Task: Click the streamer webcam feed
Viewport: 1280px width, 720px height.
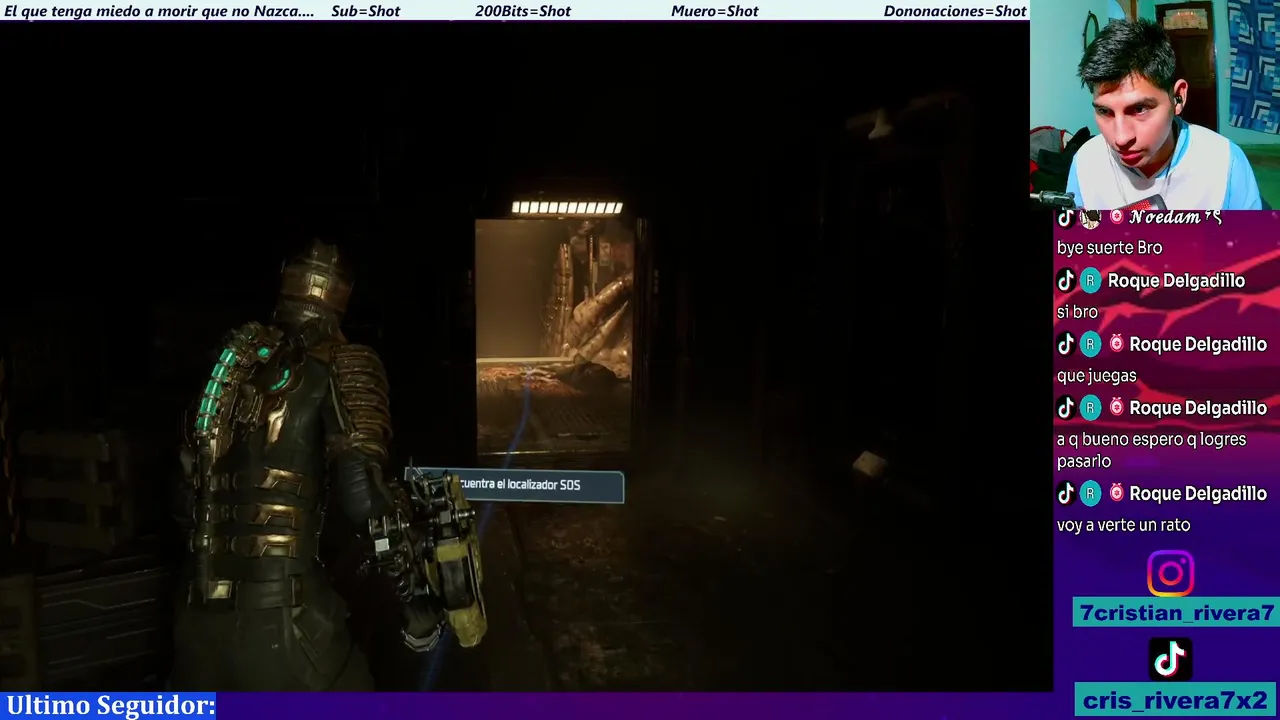Action: 1155,104
